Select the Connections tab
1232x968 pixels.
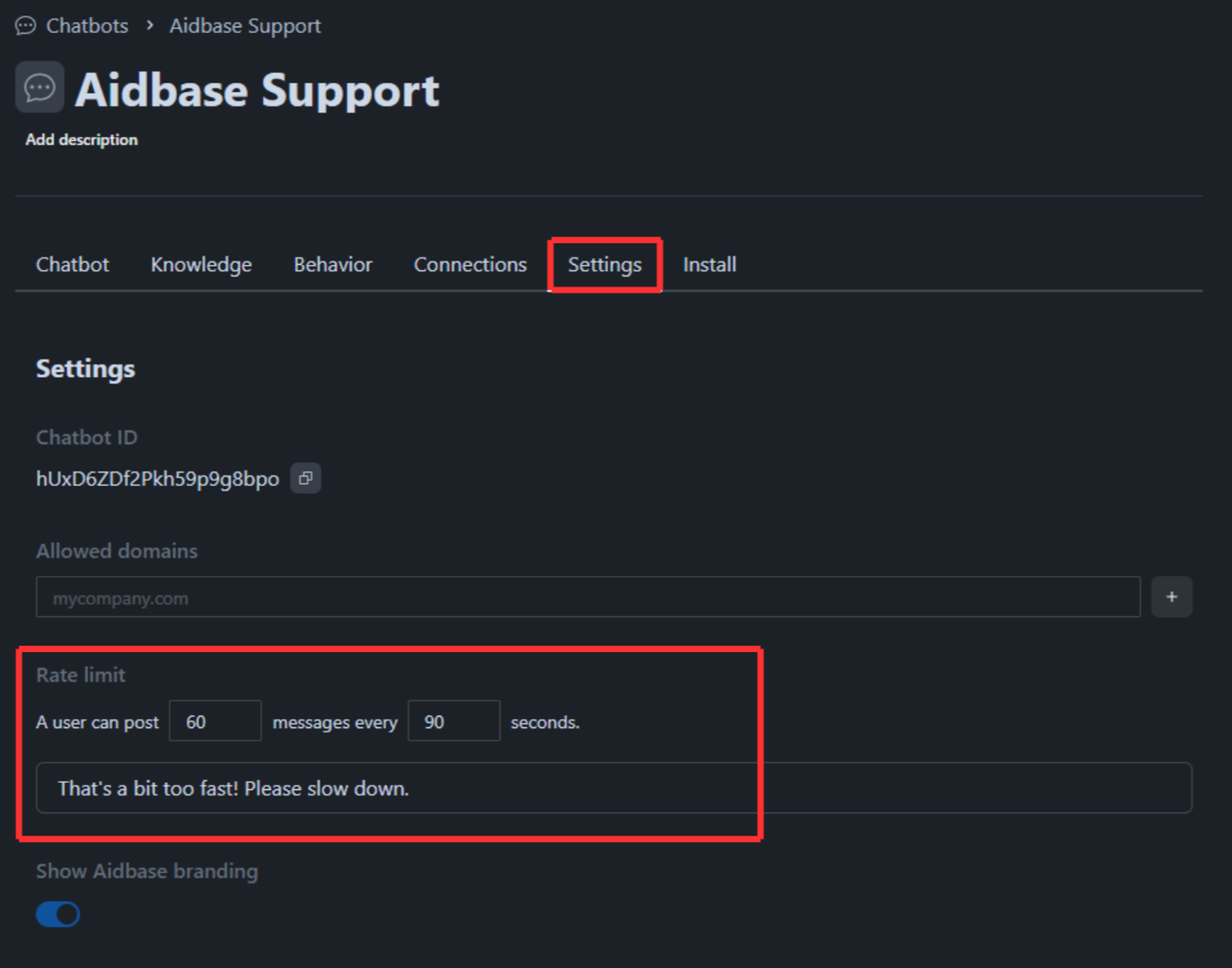(x=470, y=265)
